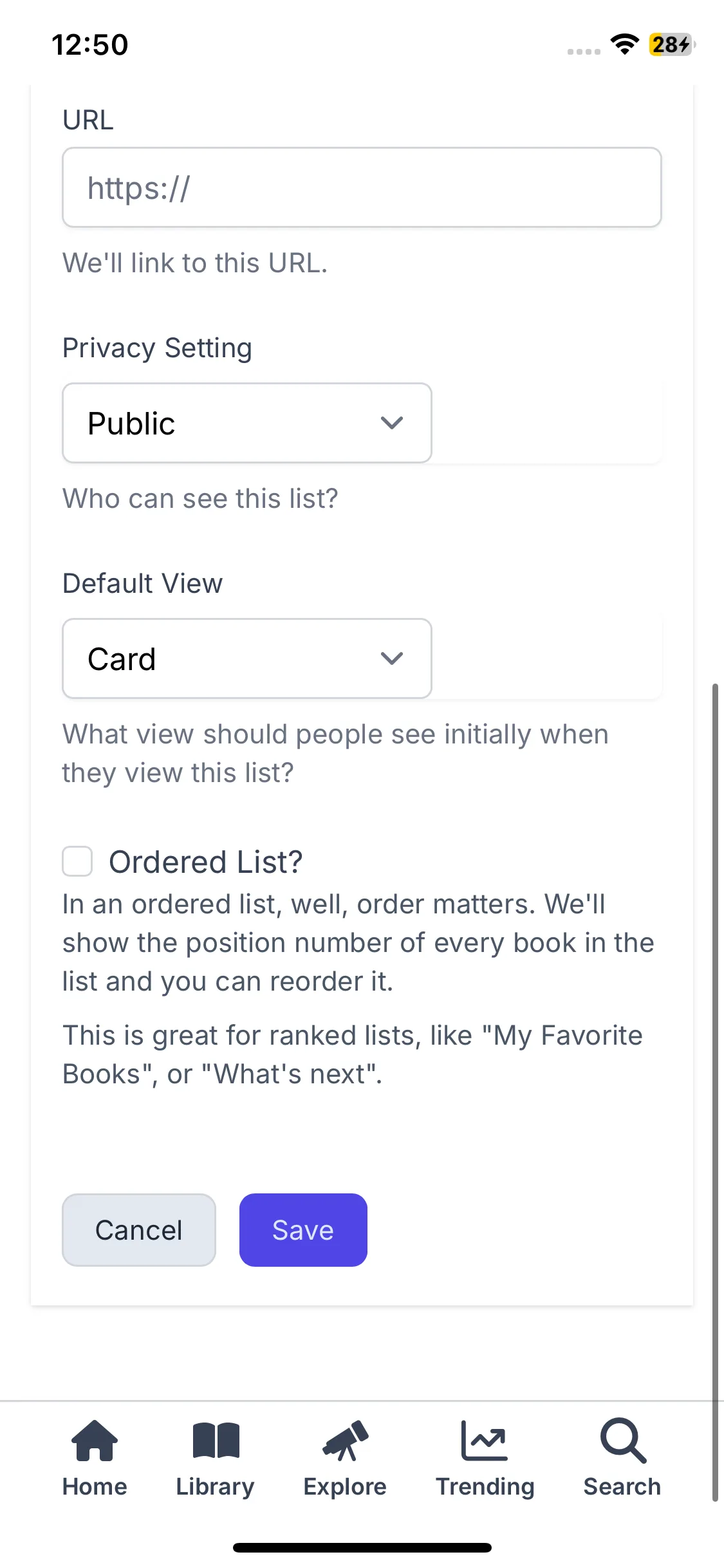724x1568 pixels.
Task: Expand the Default View dropdown
Action: click(246, 658)
